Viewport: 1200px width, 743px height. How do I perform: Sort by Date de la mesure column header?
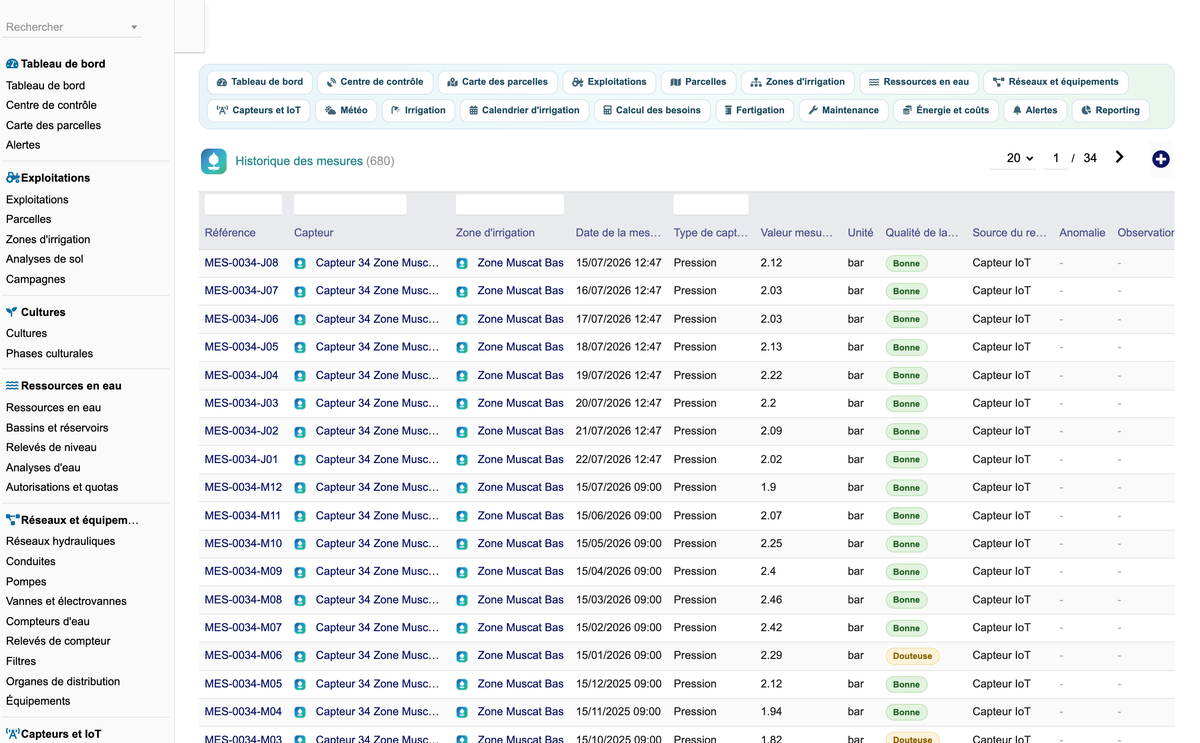[x=618, y=233]
